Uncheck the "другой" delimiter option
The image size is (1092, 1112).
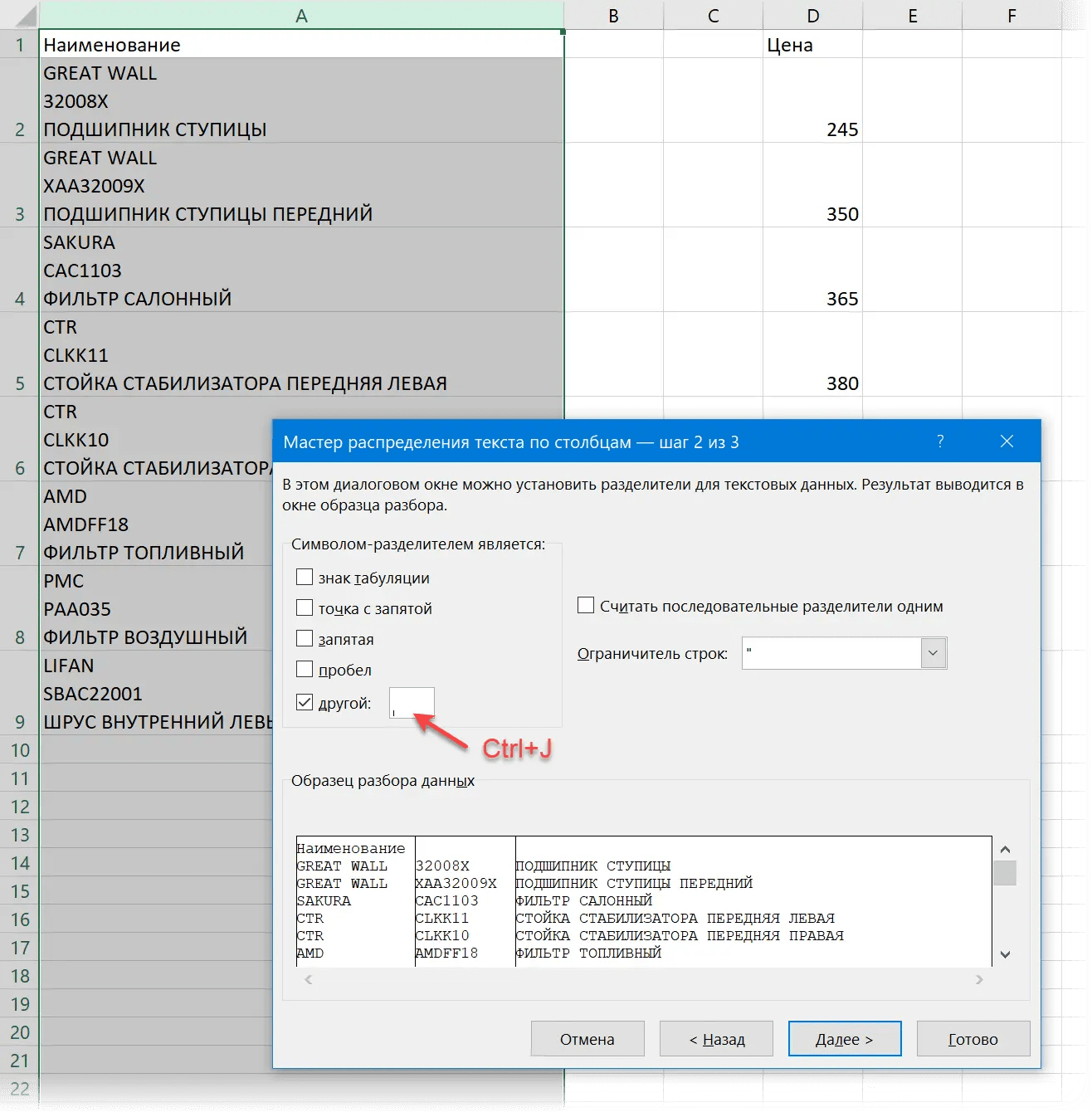coord(305,702)
